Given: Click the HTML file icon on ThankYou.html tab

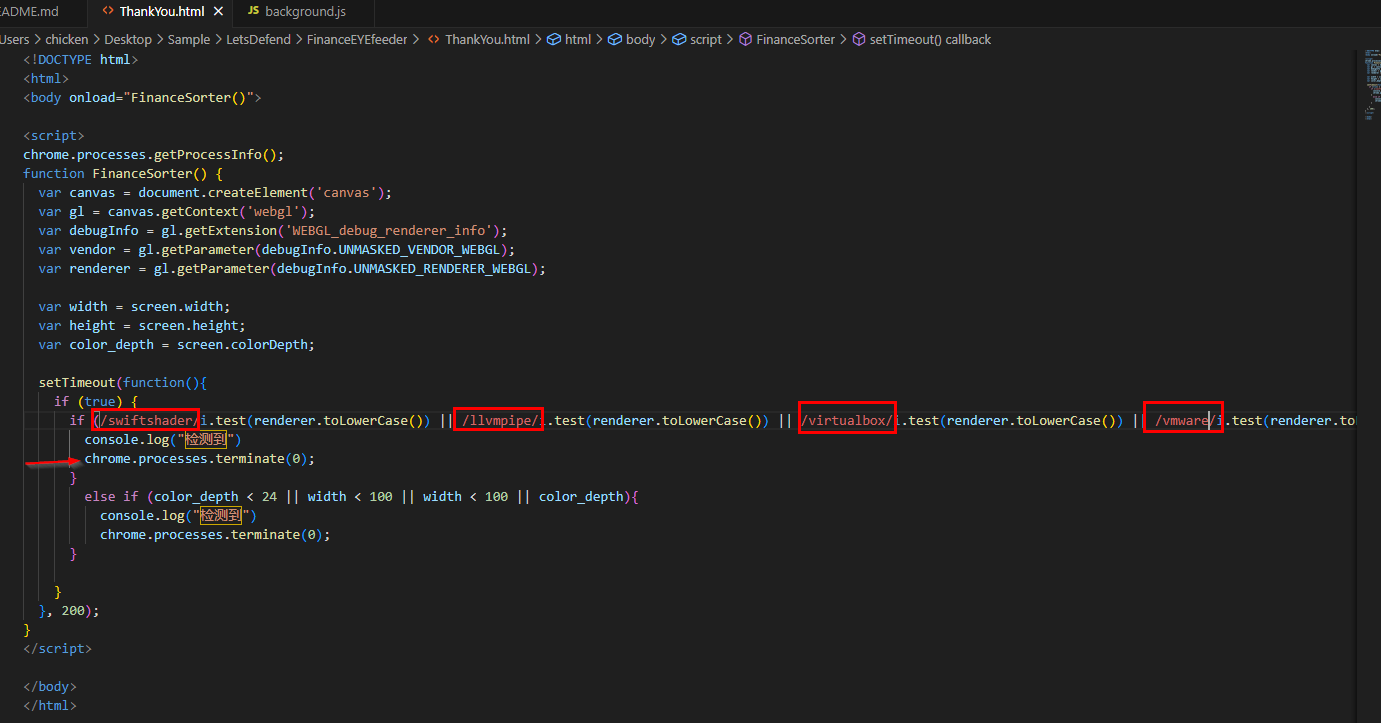Looking at the screenshot, I should (108, 11).
